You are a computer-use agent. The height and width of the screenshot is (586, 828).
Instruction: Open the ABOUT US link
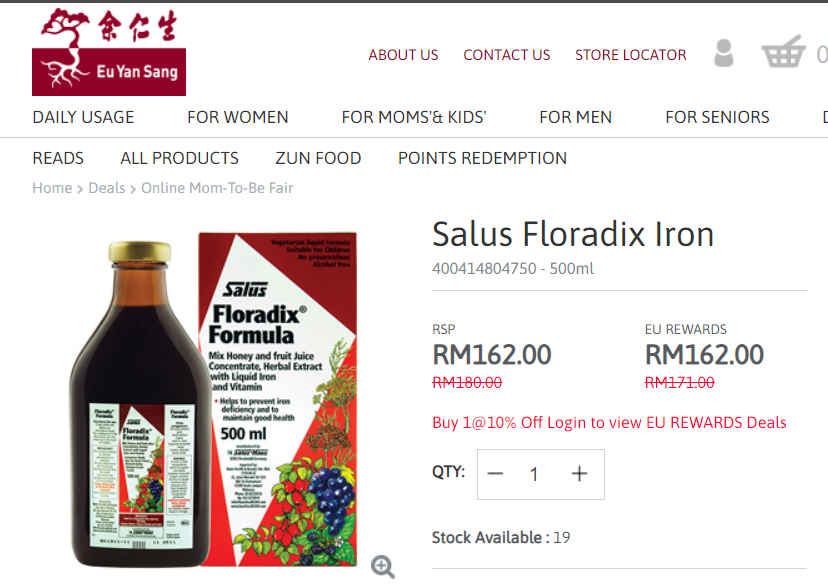click(403, 55)
